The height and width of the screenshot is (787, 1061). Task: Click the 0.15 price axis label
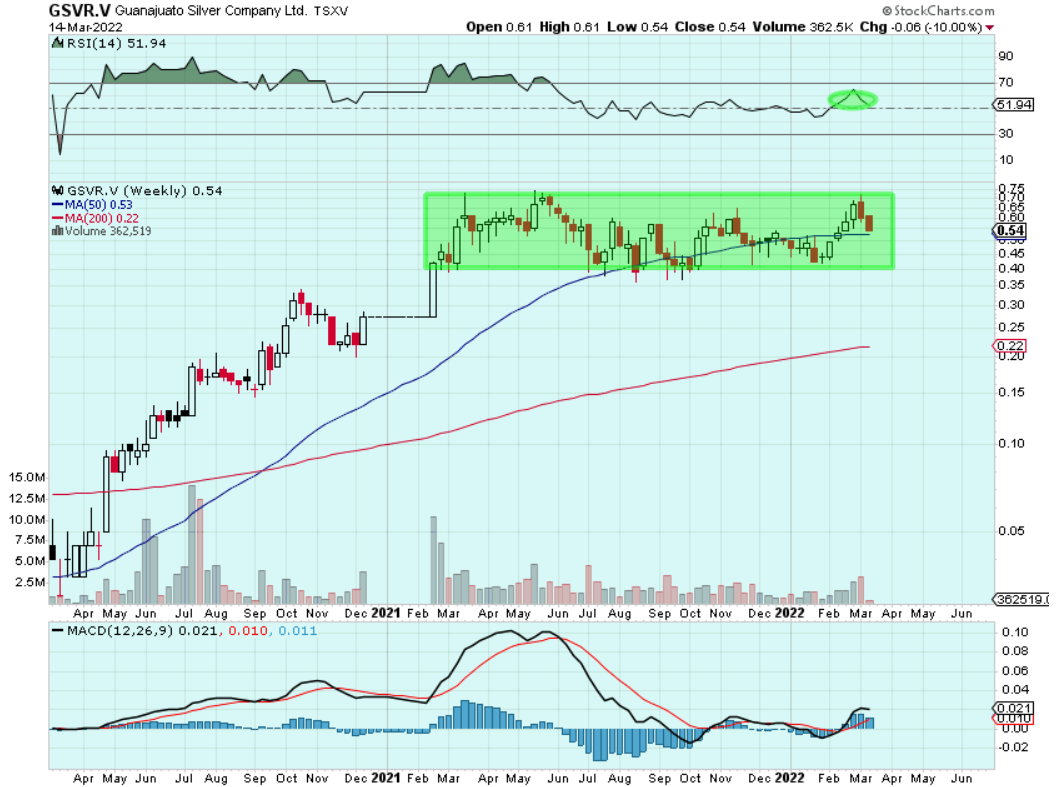tap(1011, 392)
